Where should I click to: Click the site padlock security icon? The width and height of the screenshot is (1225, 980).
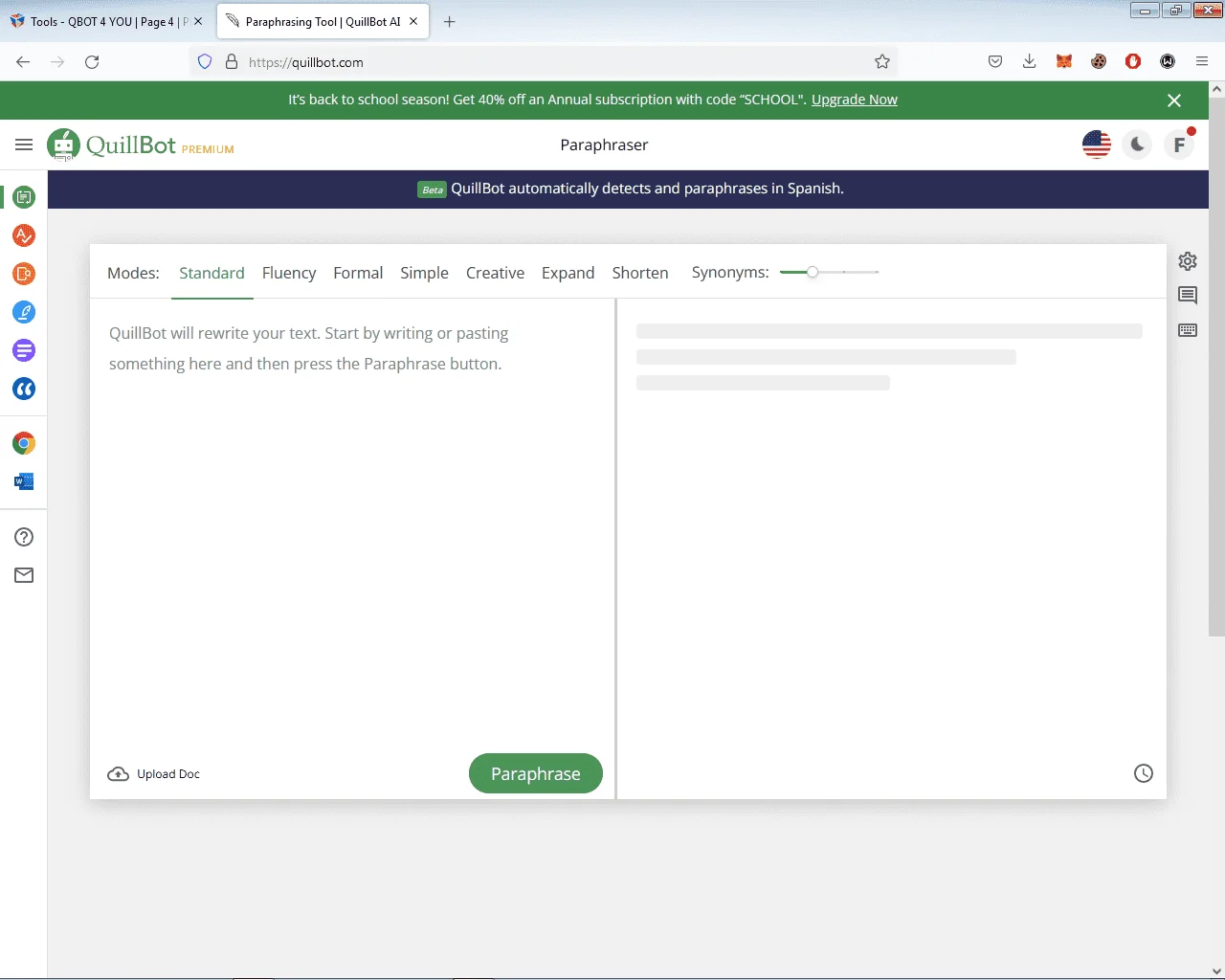231,62
